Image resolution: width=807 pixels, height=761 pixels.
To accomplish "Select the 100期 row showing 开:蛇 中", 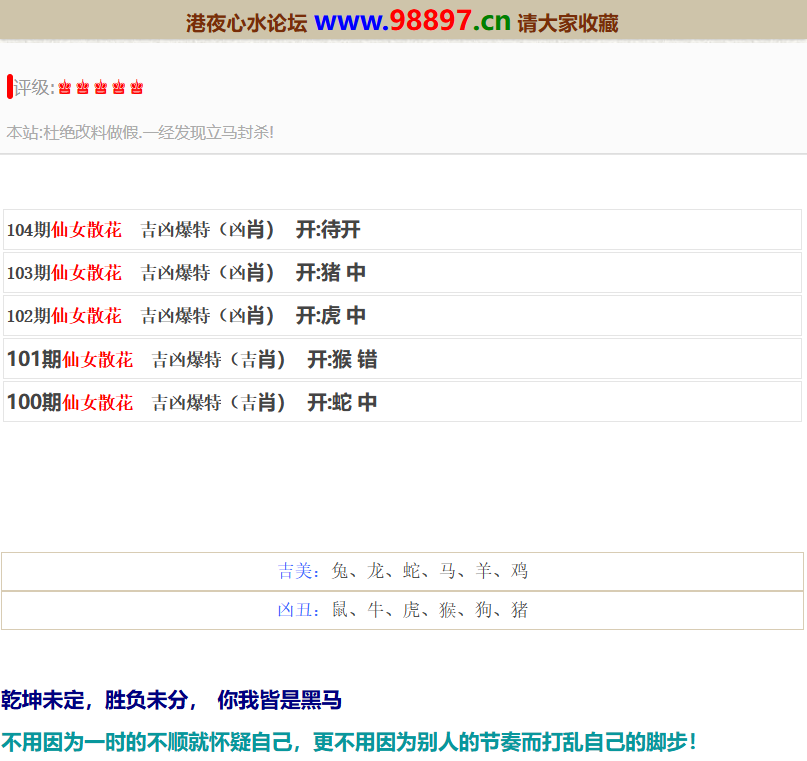I will [402, 402].
